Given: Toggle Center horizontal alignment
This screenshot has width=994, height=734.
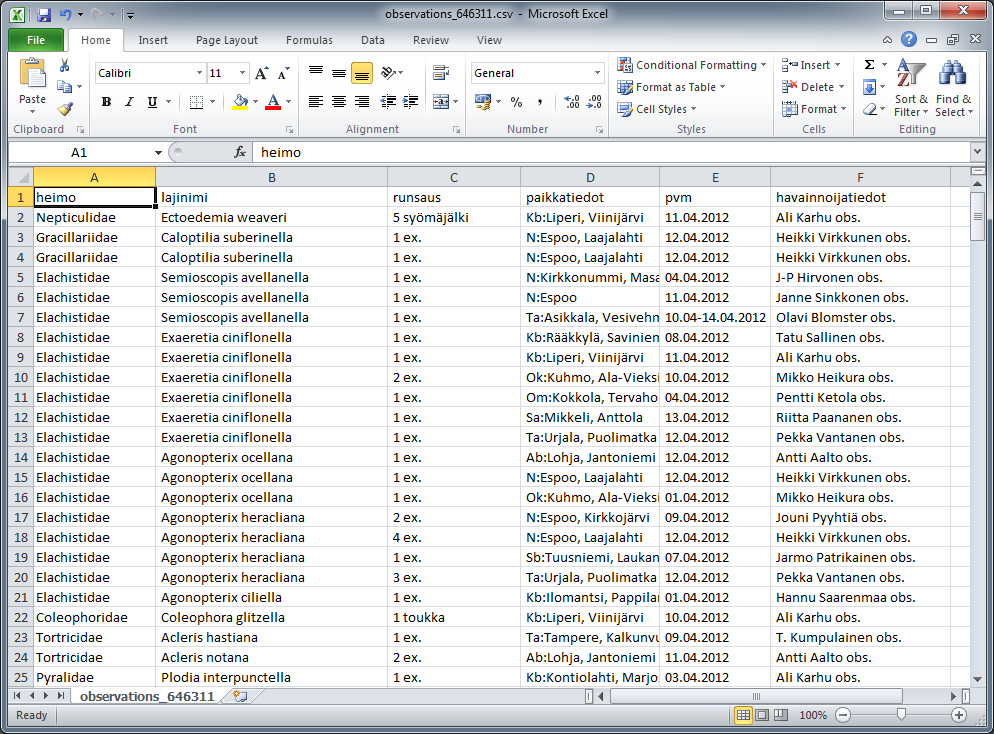Looking at the screenshot, I should [x=339, y=101].
